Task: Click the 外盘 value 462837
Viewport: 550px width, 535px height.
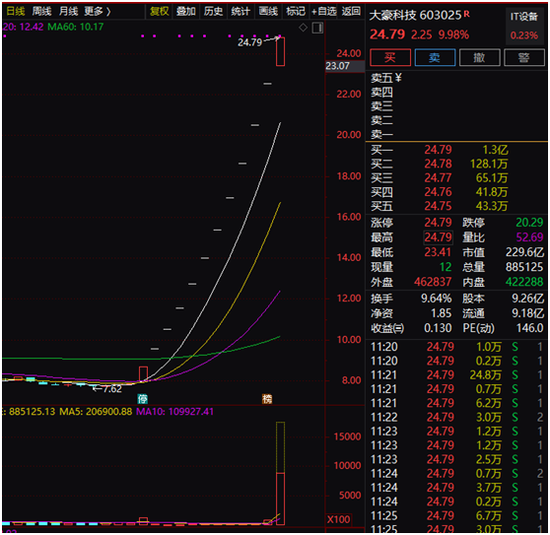Action: pos(433,282)
